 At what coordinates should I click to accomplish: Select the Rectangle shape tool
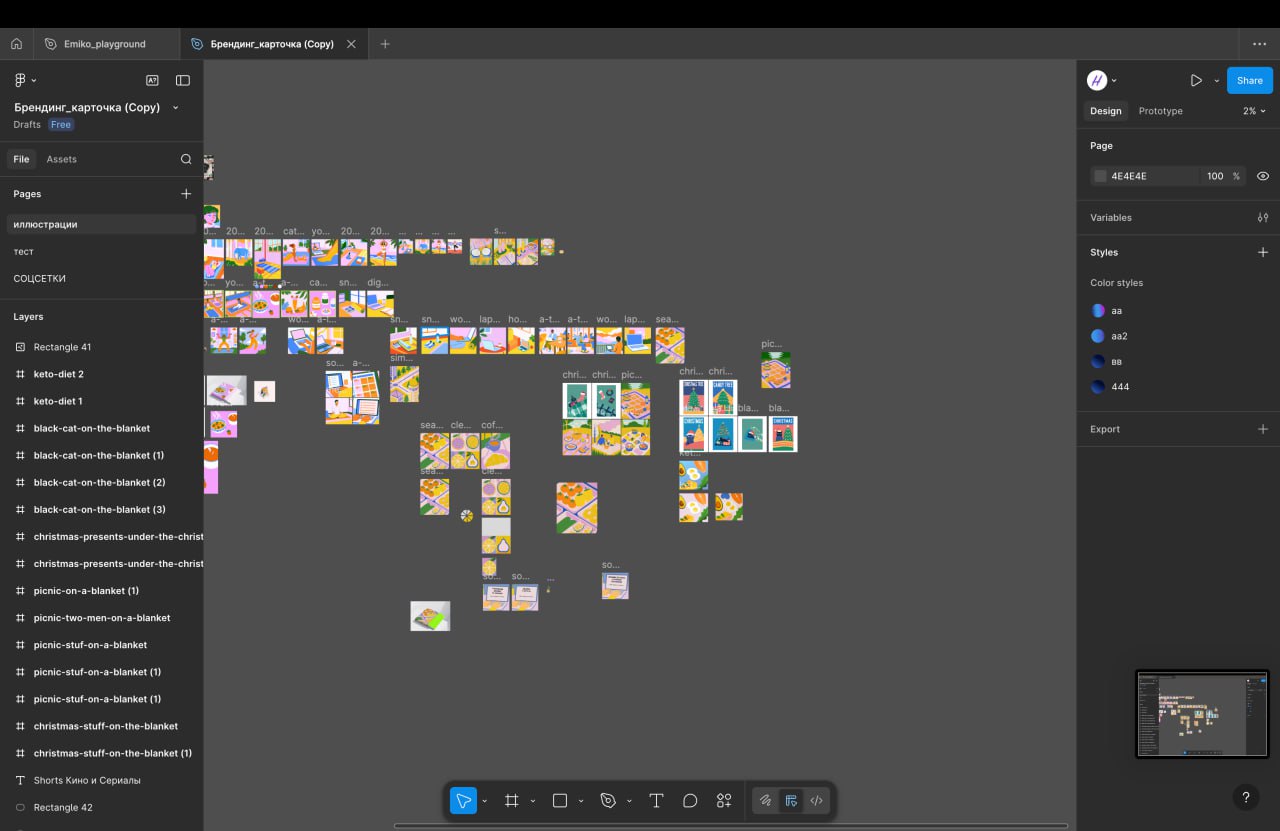(560, 800)
